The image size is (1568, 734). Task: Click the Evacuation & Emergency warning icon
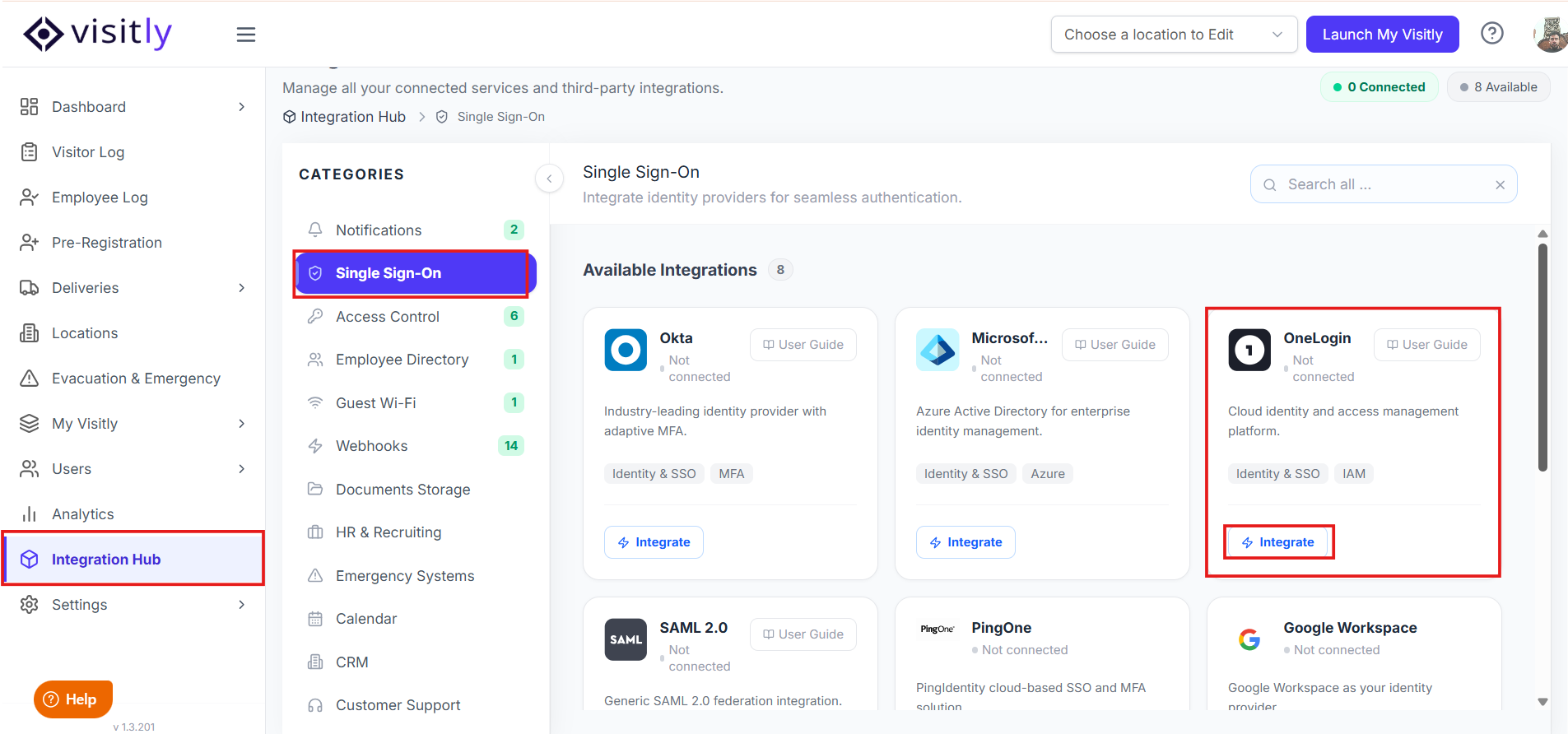30,379
